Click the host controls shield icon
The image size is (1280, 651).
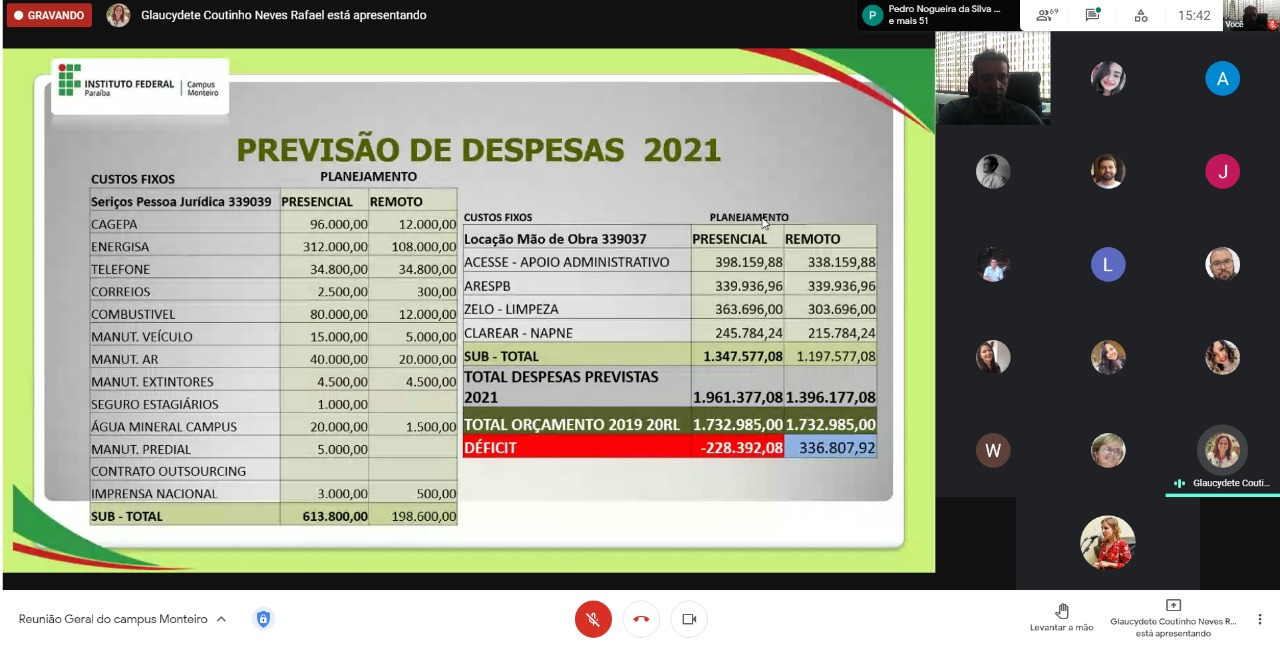pyautogui.click(x=263, y=619)
